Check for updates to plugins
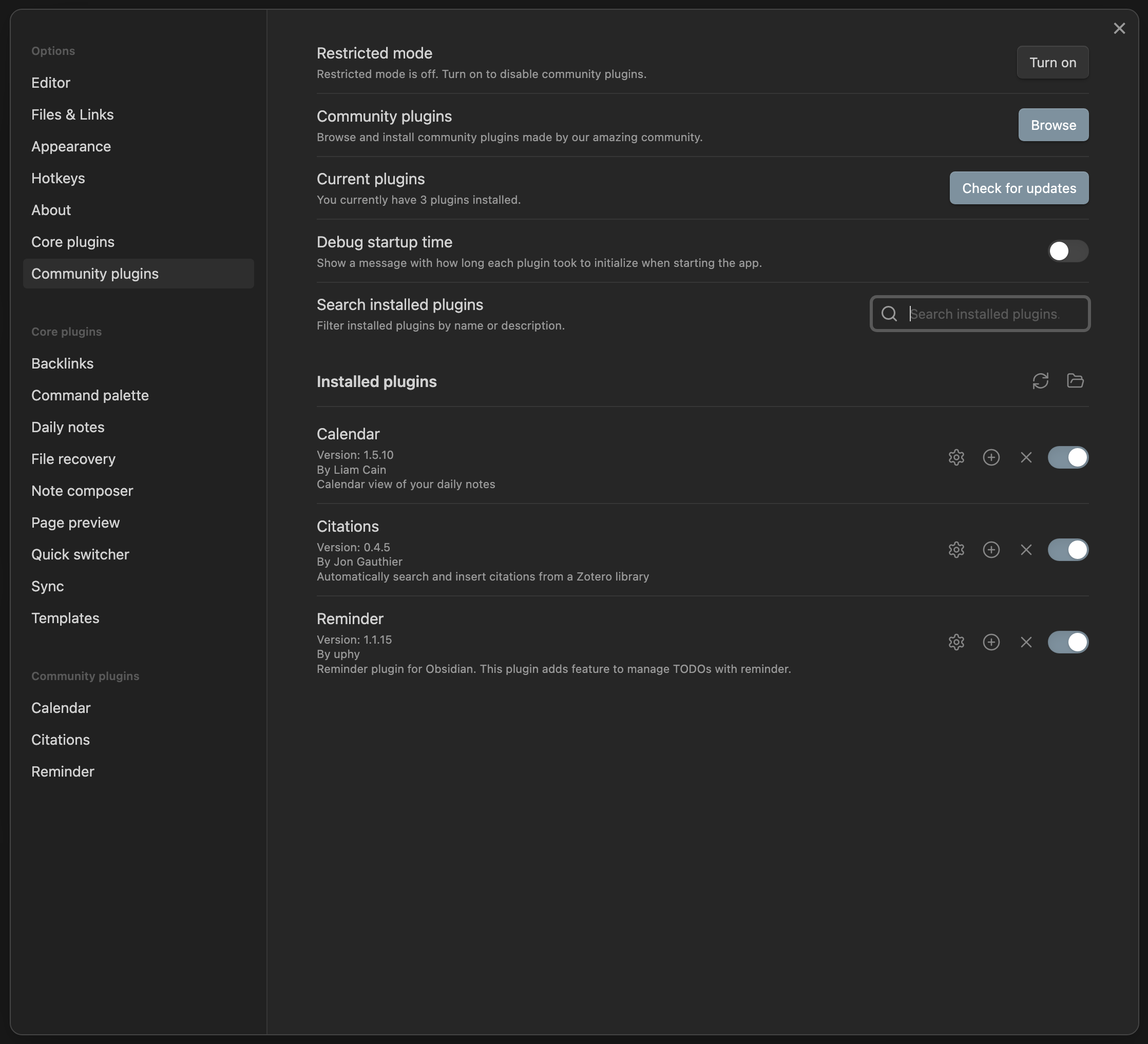Image resolution: width=1148 pixels, height=1044 pixels. 1019,188
